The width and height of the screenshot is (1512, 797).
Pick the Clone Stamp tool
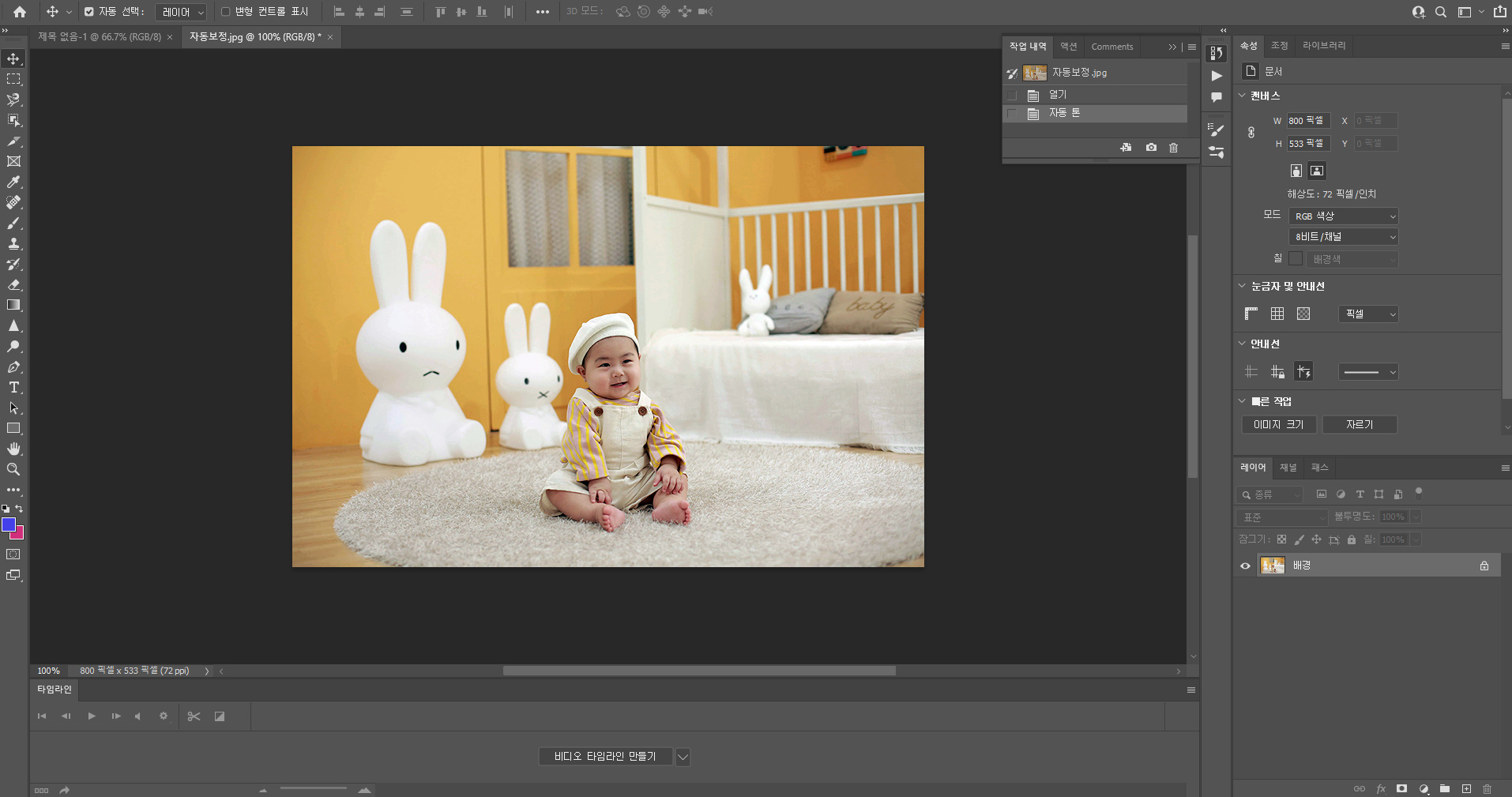tap(13, 243)
